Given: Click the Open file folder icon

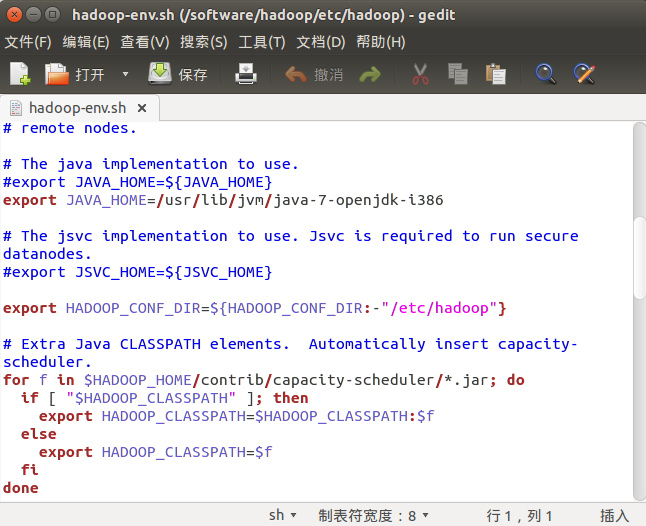Looking at the screenshot, I should (x=57, y=74).
